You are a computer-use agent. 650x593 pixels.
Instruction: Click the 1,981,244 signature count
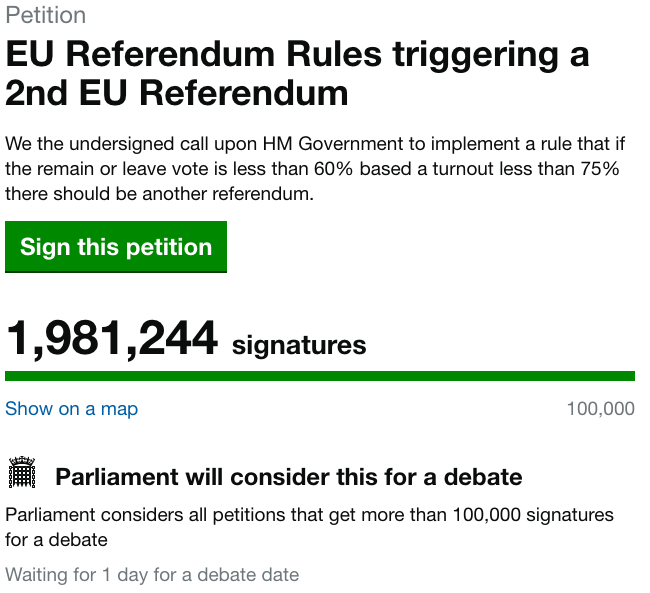click(112, 338)
